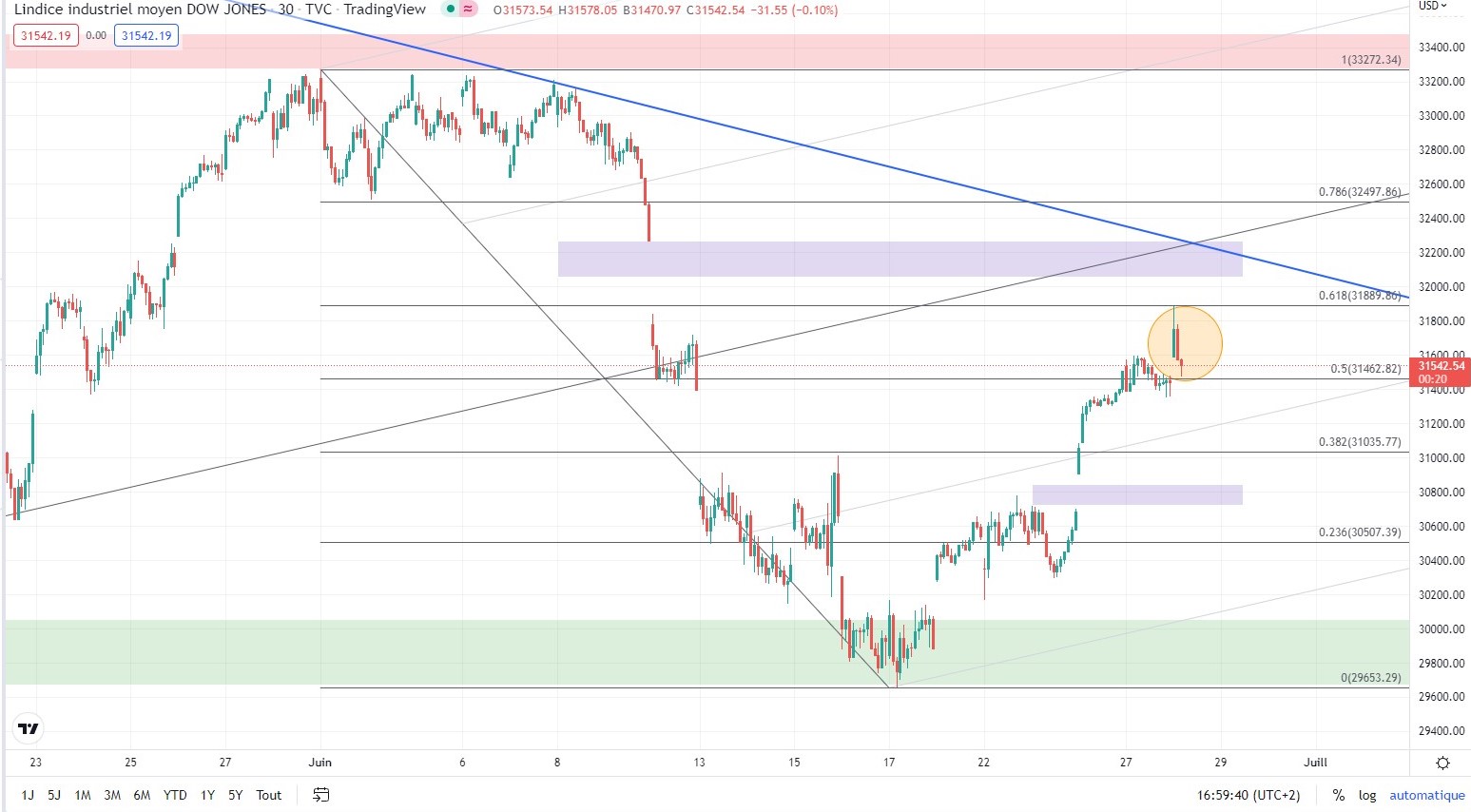Choose the 6M date range
The image size is (1471, 812).
click(142, 795)
